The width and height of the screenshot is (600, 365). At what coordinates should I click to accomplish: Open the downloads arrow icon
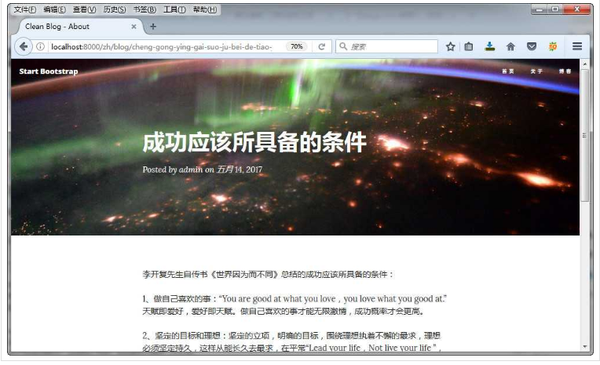click(490, 47)
